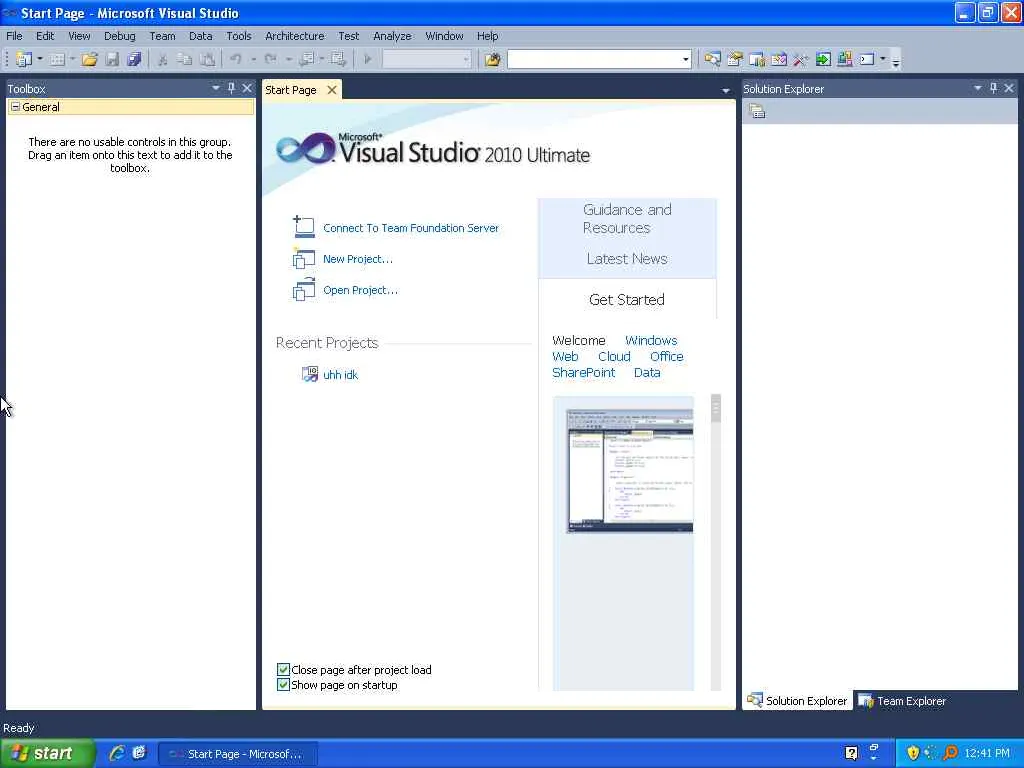
Task: Click the New Project... link
Action: point(358,259)
